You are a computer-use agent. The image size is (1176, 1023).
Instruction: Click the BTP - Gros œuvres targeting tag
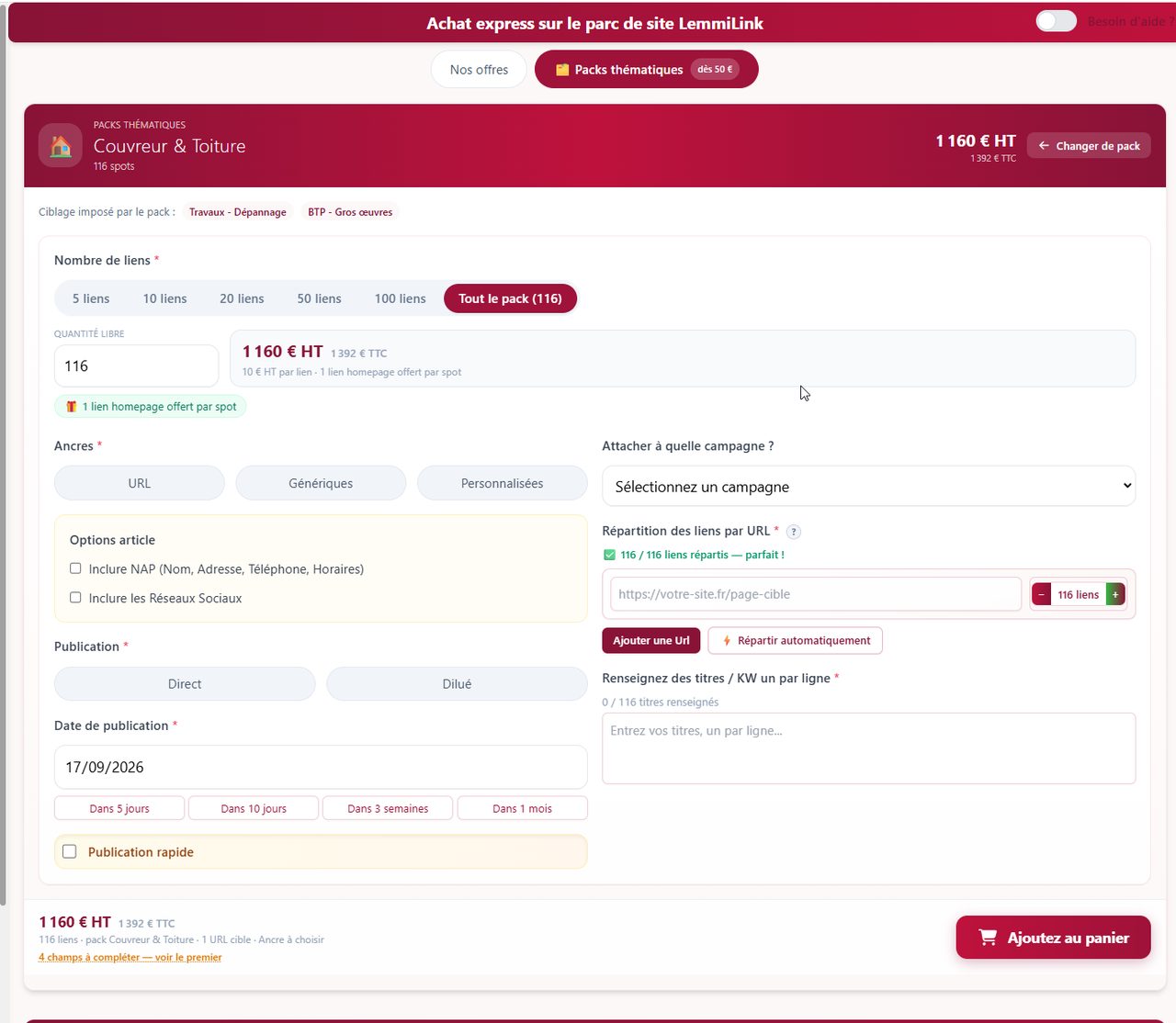(x=350, y=212)
